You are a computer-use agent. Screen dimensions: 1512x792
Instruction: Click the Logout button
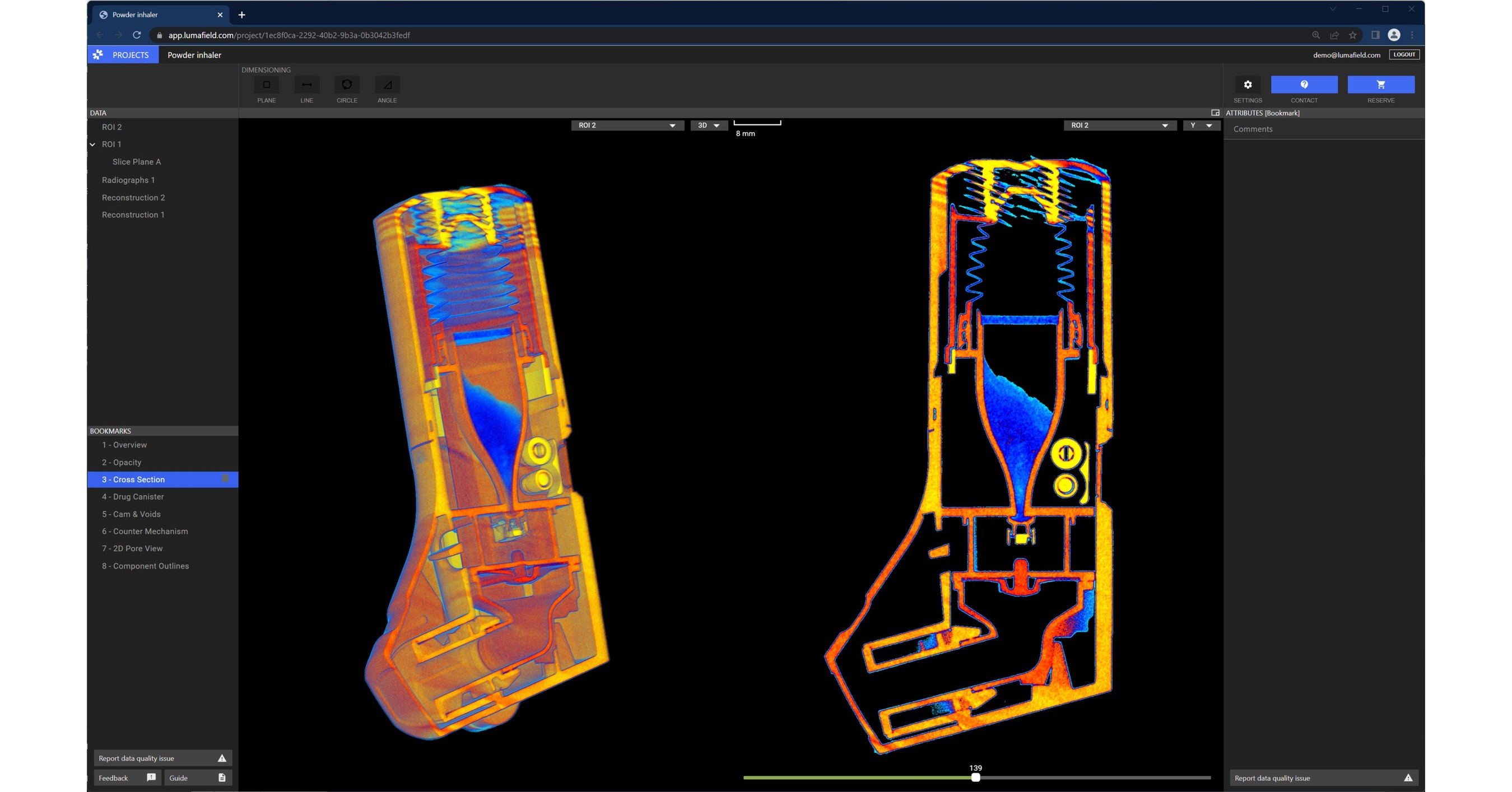pyautogui.click(x=1404, y=54)
